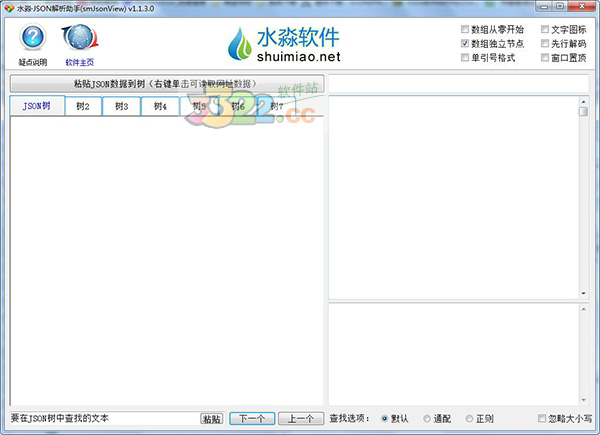Minimize the smJsonView window
Viewport: 600px width, 435px height.
click(x=543, y=7)
